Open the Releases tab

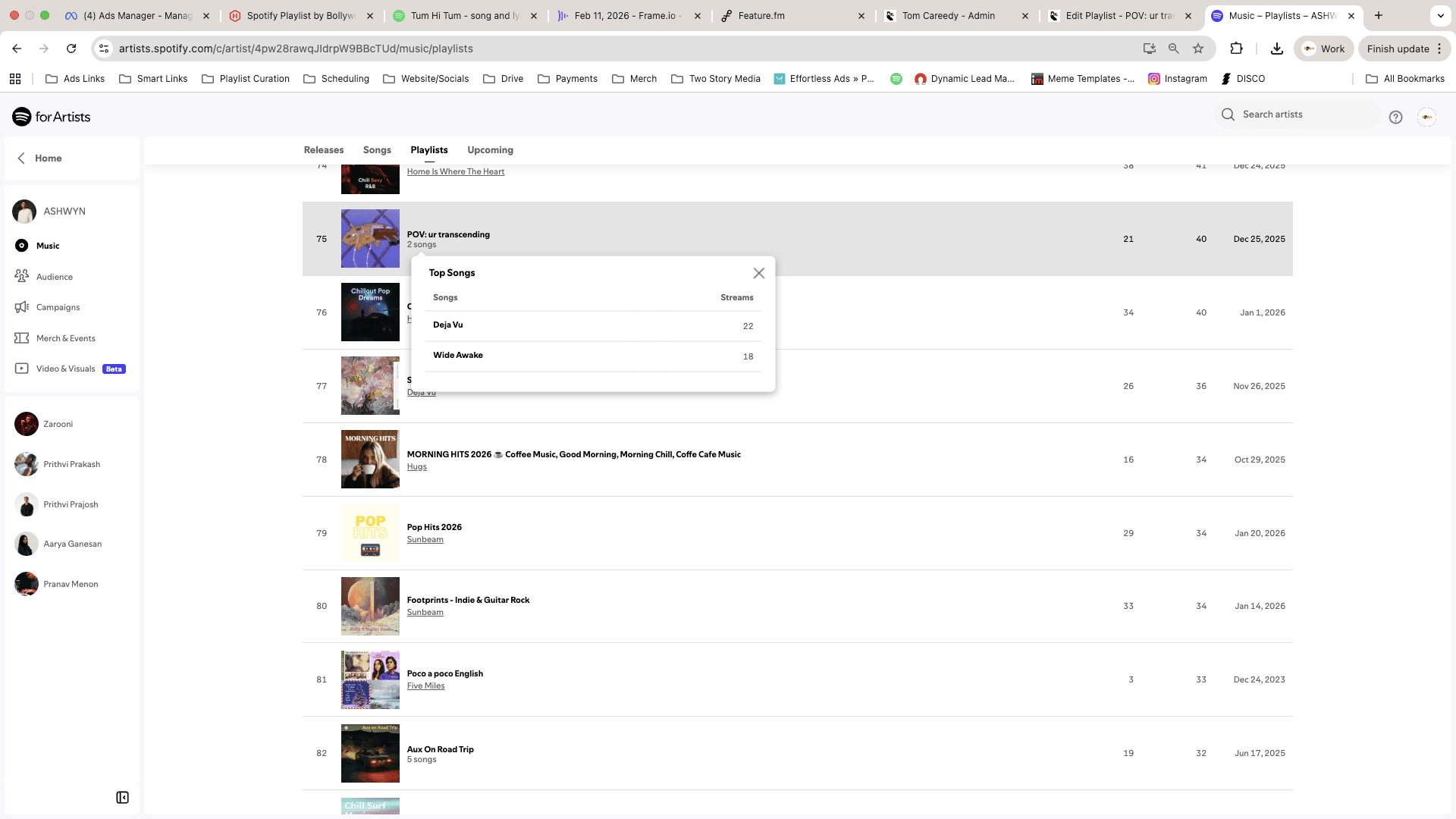click(324, 150)
